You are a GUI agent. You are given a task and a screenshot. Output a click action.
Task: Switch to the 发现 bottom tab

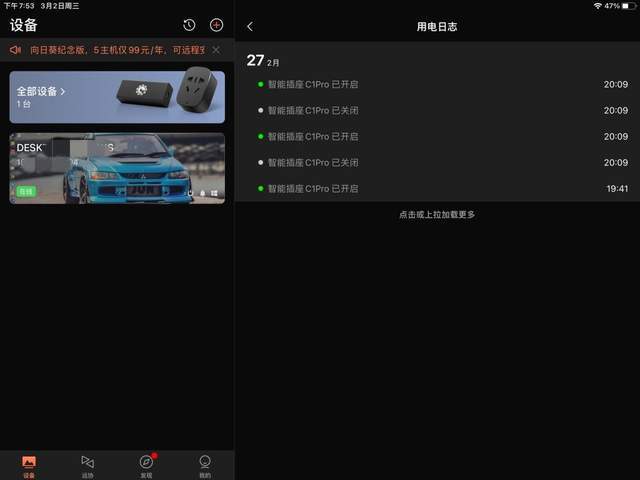[x=146, y=466]
